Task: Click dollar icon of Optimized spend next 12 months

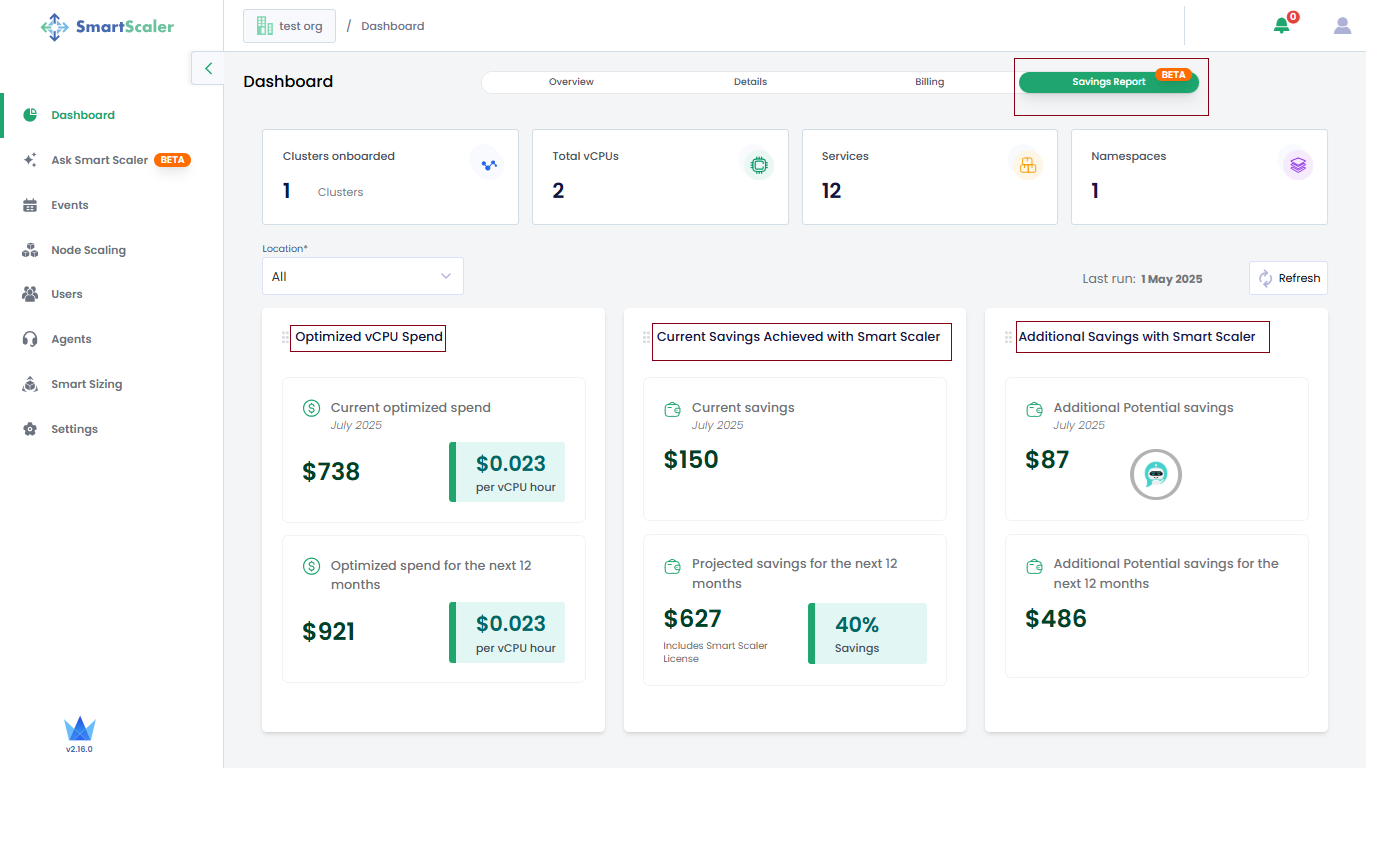Action: (x=312, y=566)
